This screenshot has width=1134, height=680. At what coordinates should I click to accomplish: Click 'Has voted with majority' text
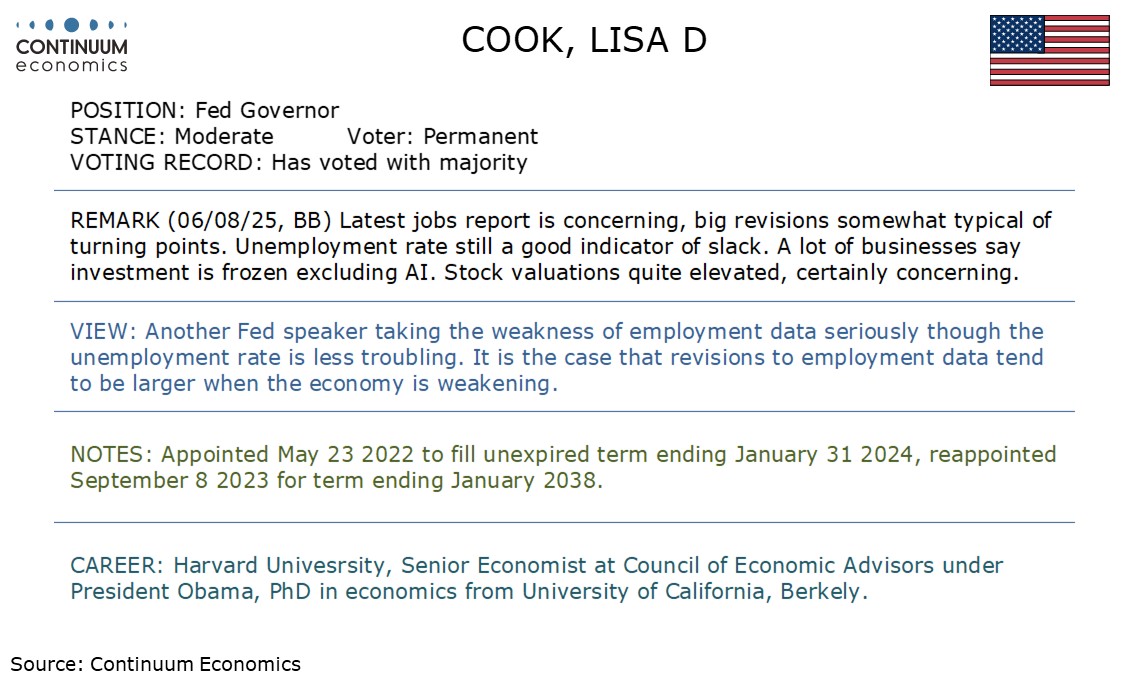coord(399,162)
